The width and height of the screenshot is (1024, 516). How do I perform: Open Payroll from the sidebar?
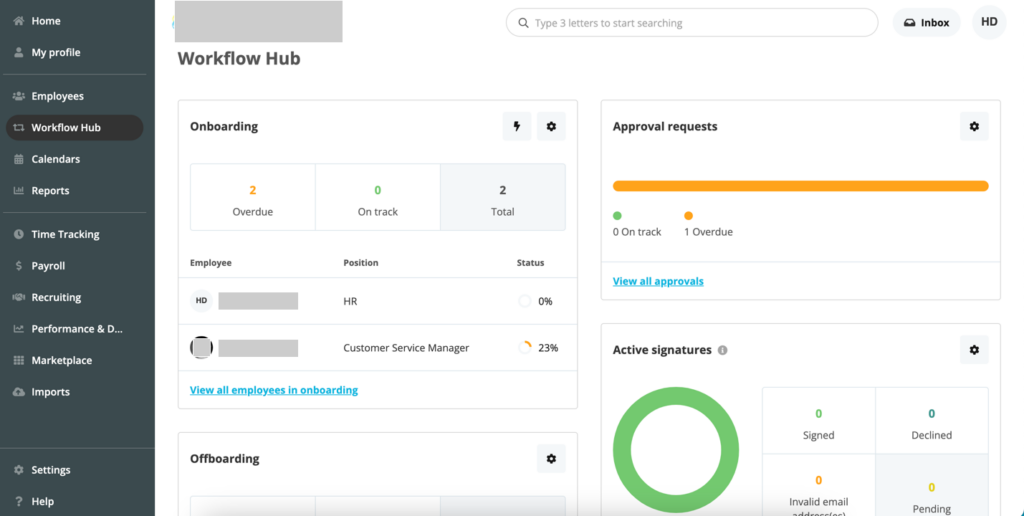pyautogui.click(x=48, y=266)
